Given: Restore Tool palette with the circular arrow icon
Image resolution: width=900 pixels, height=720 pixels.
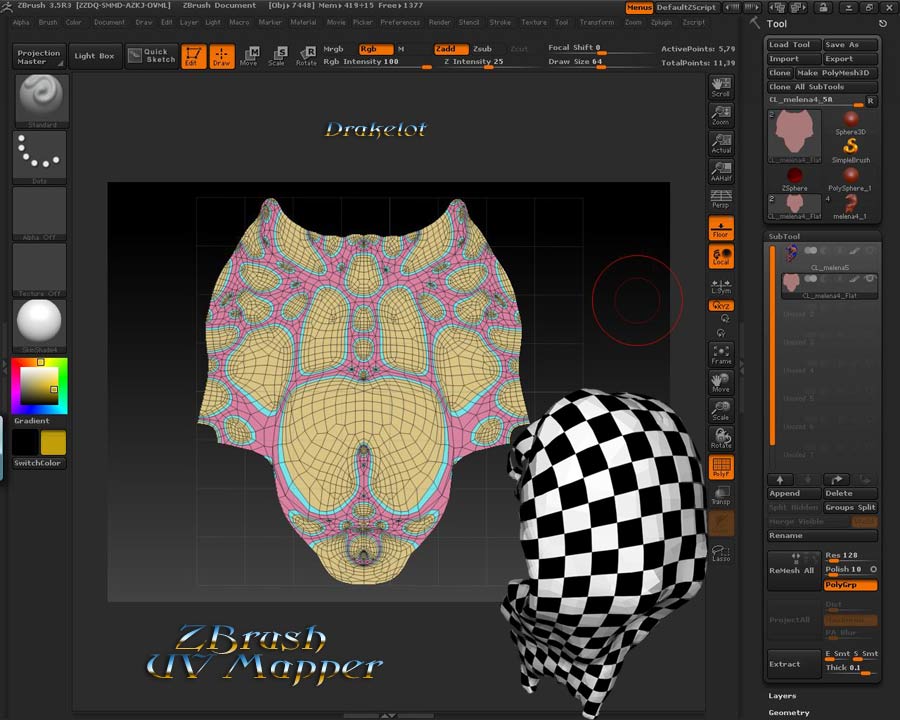Looking at the screenshot, I should pos(883,24).
